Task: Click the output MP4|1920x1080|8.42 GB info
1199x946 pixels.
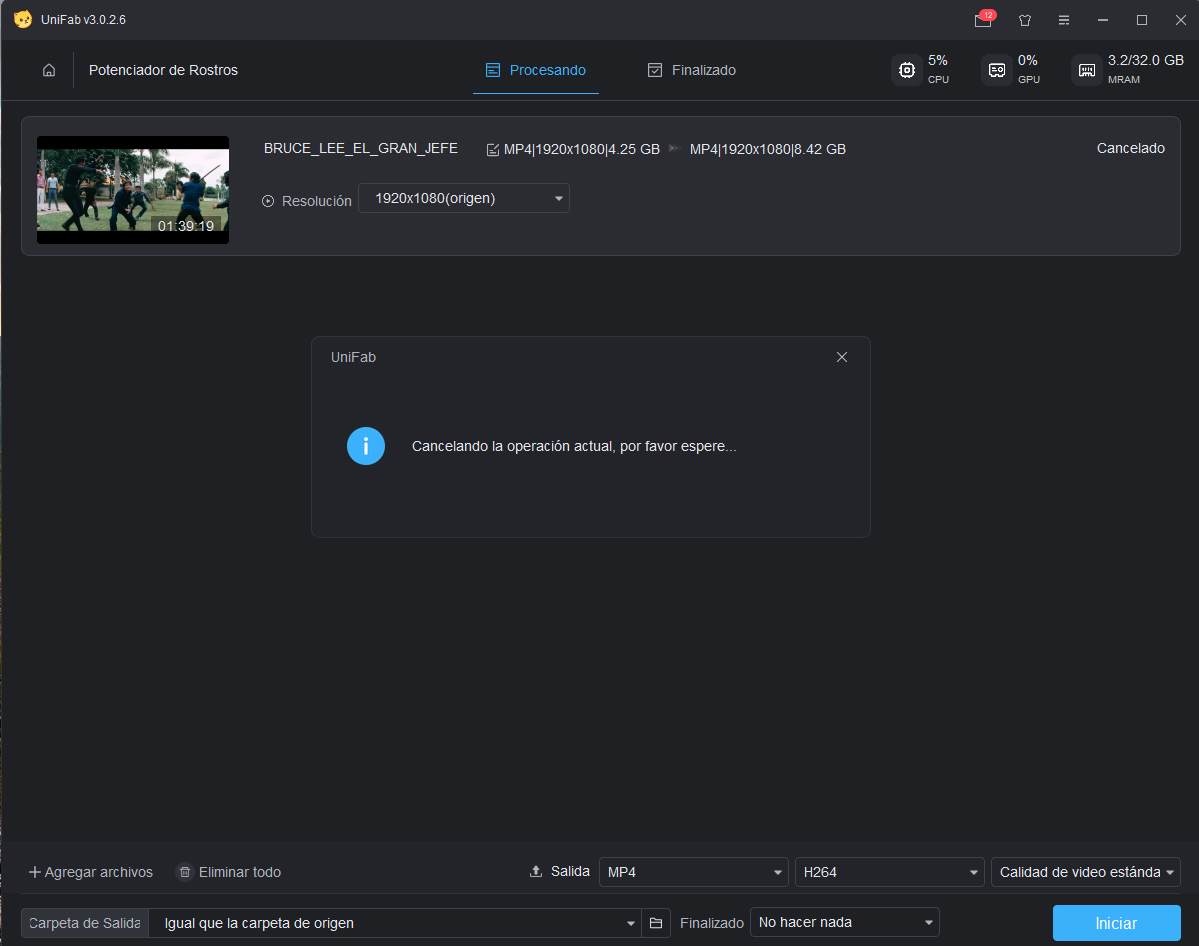Action: tap(768, 149)
